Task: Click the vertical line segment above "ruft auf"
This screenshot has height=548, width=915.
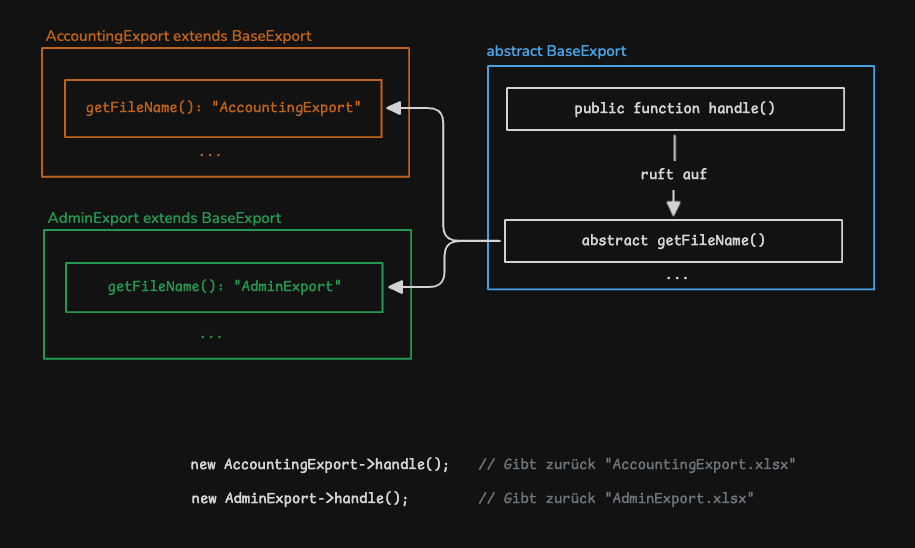Action: 675,148
